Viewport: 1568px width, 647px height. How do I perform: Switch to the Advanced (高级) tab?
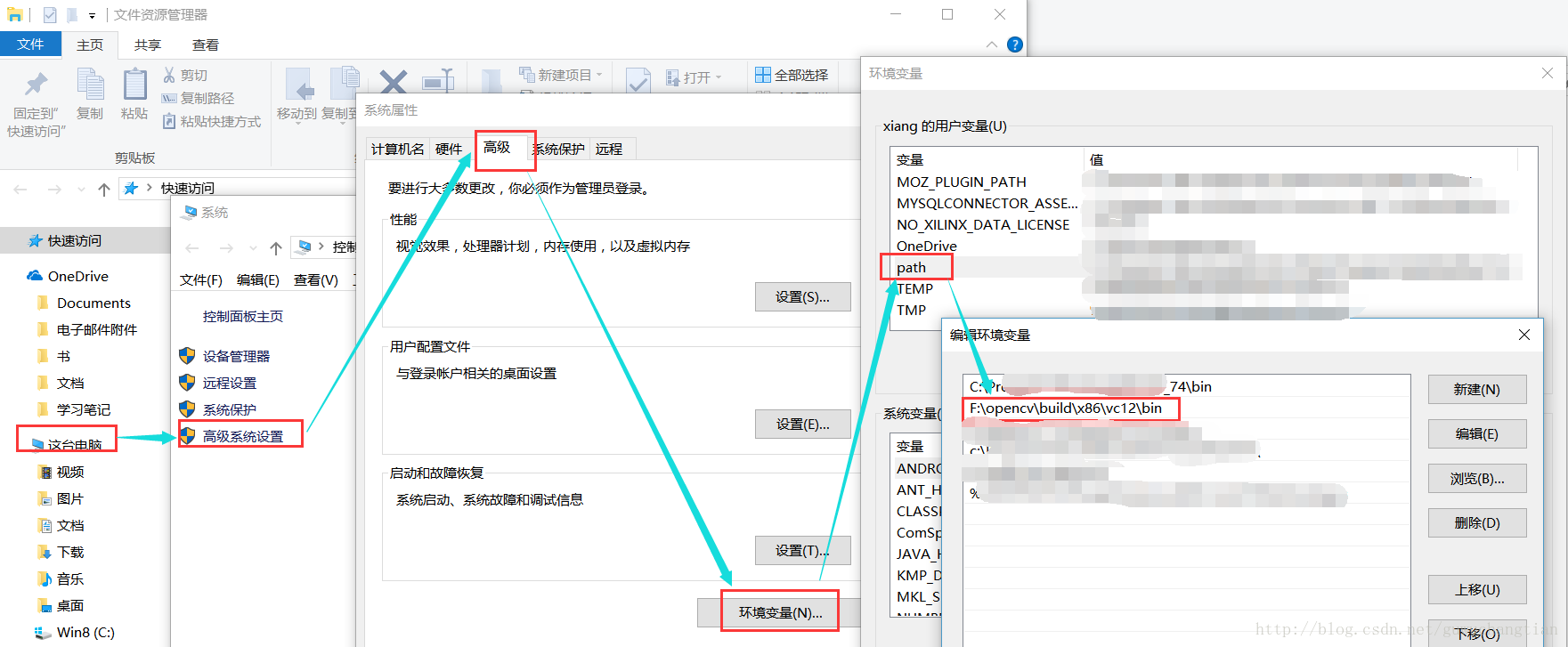(497, 147)
